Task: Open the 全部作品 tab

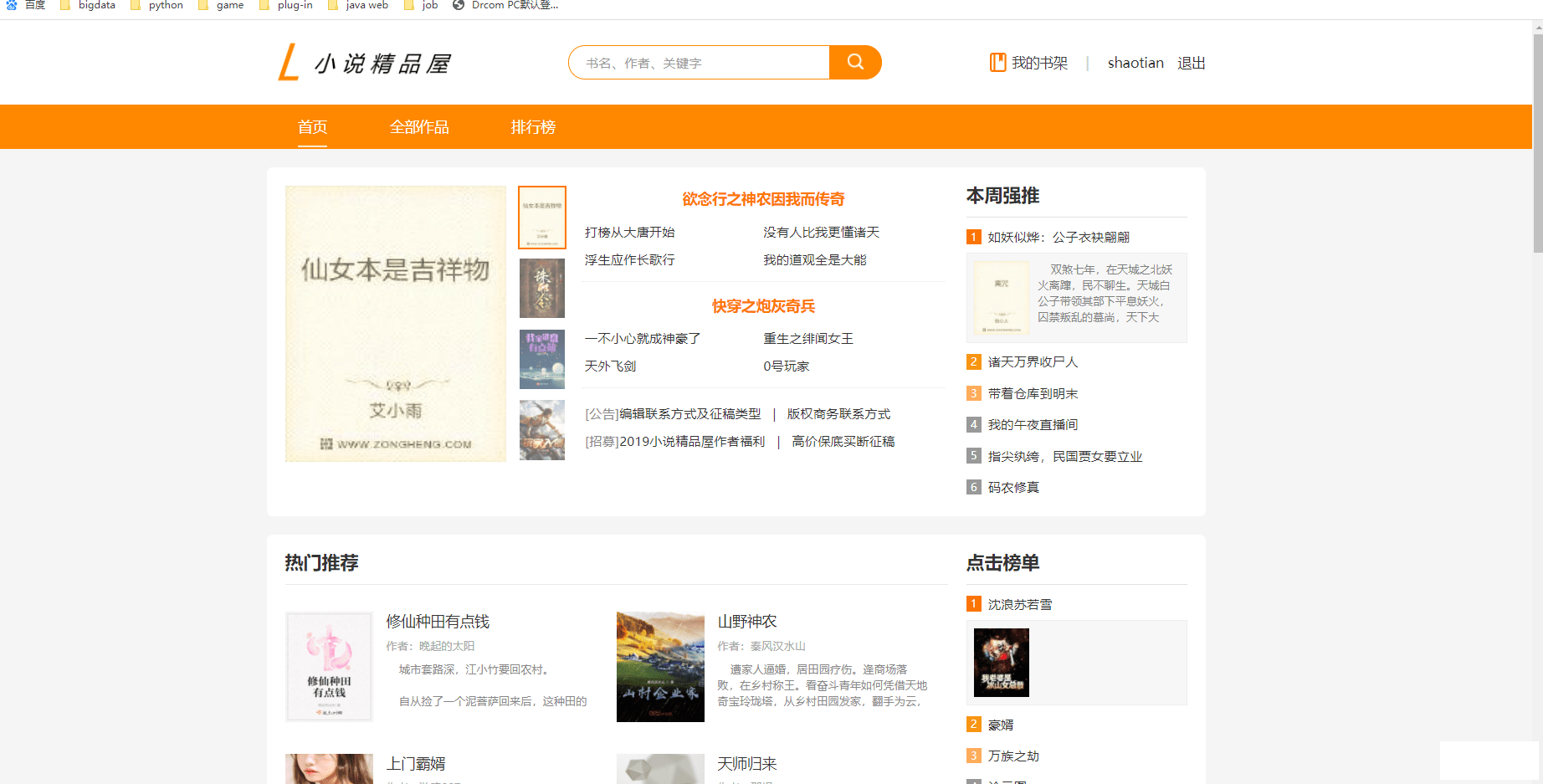Action: coord(419,127)
